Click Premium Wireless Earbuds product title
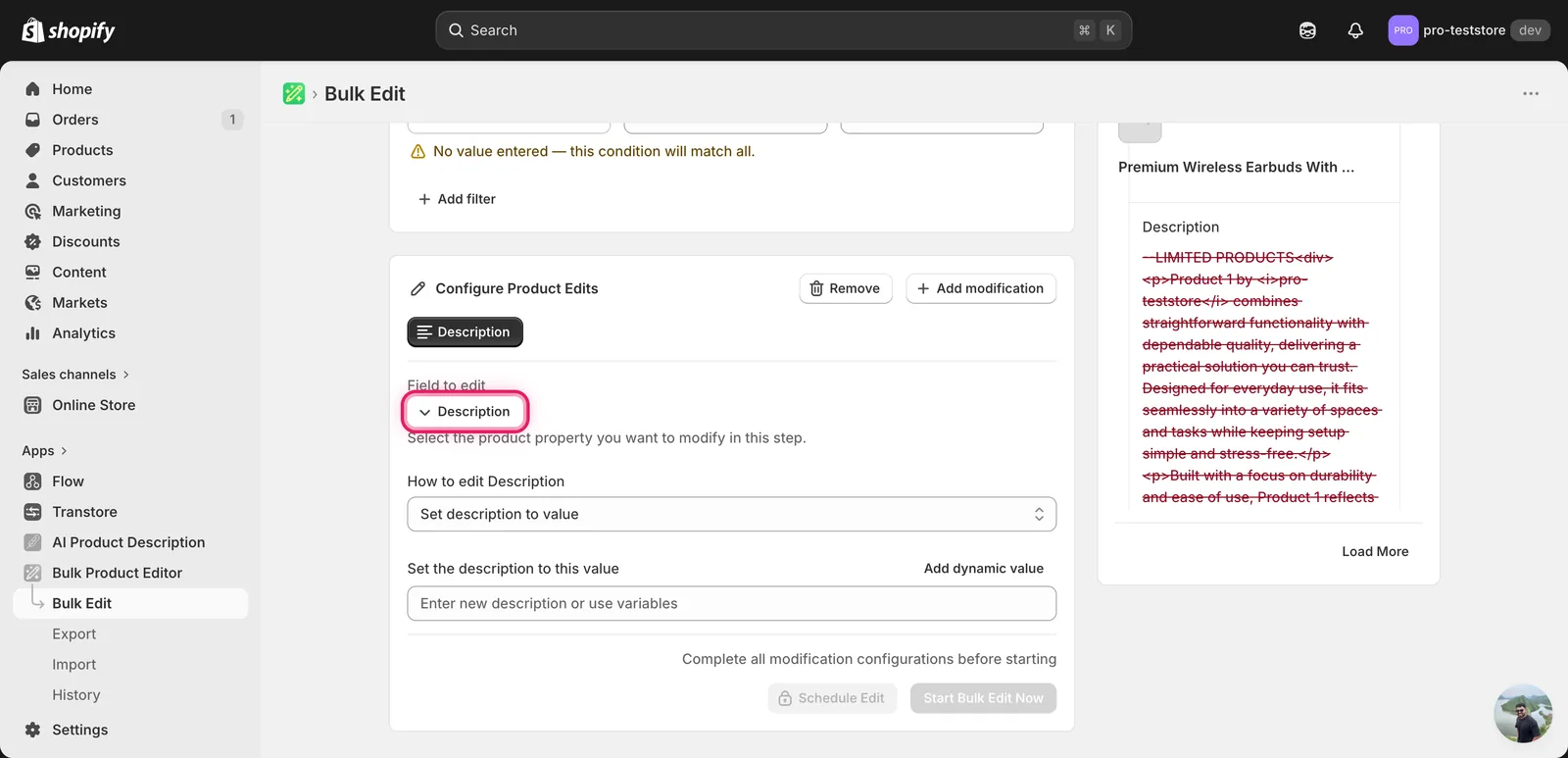Image resolution: width=1568 pixels, height=758 pixels. pyautogui.click(x=1236, y=168)
